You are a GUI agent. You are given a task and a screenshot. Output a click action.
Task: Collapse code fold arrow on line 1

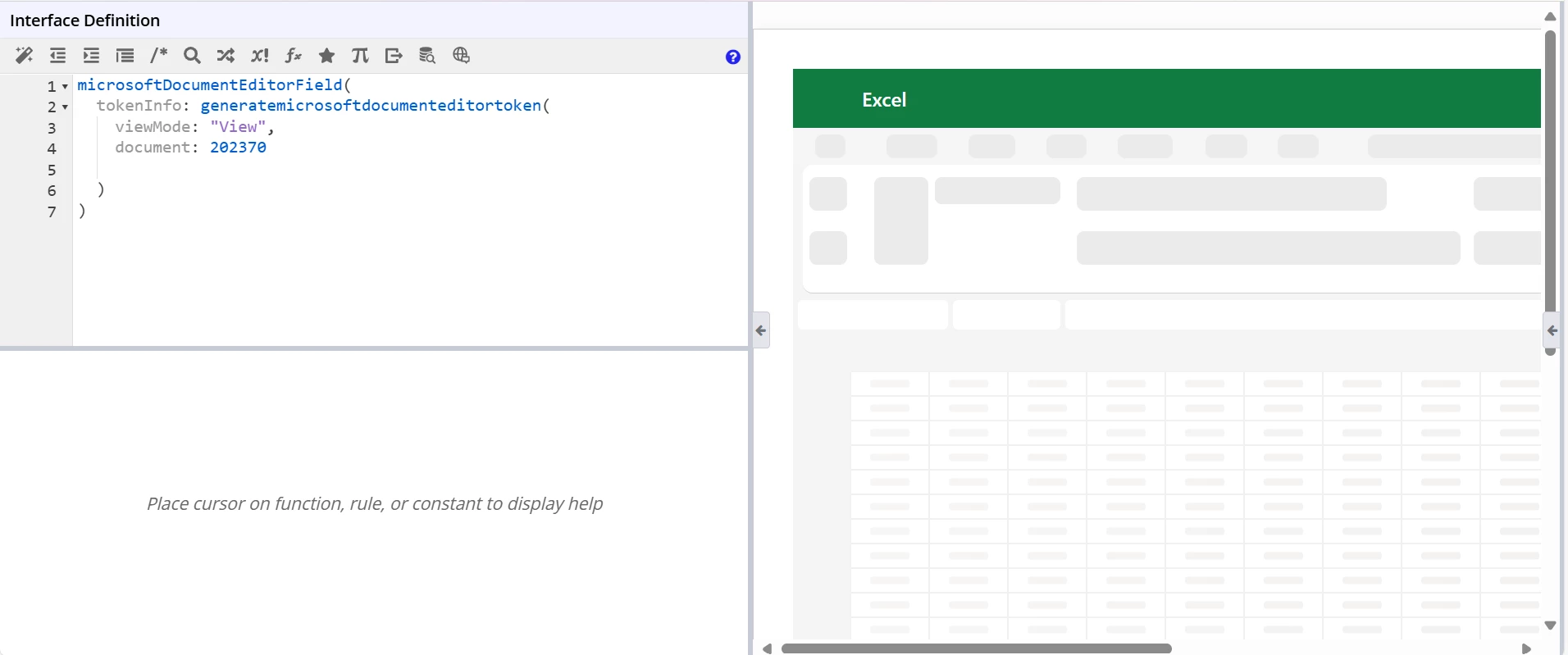coord(65,87)
